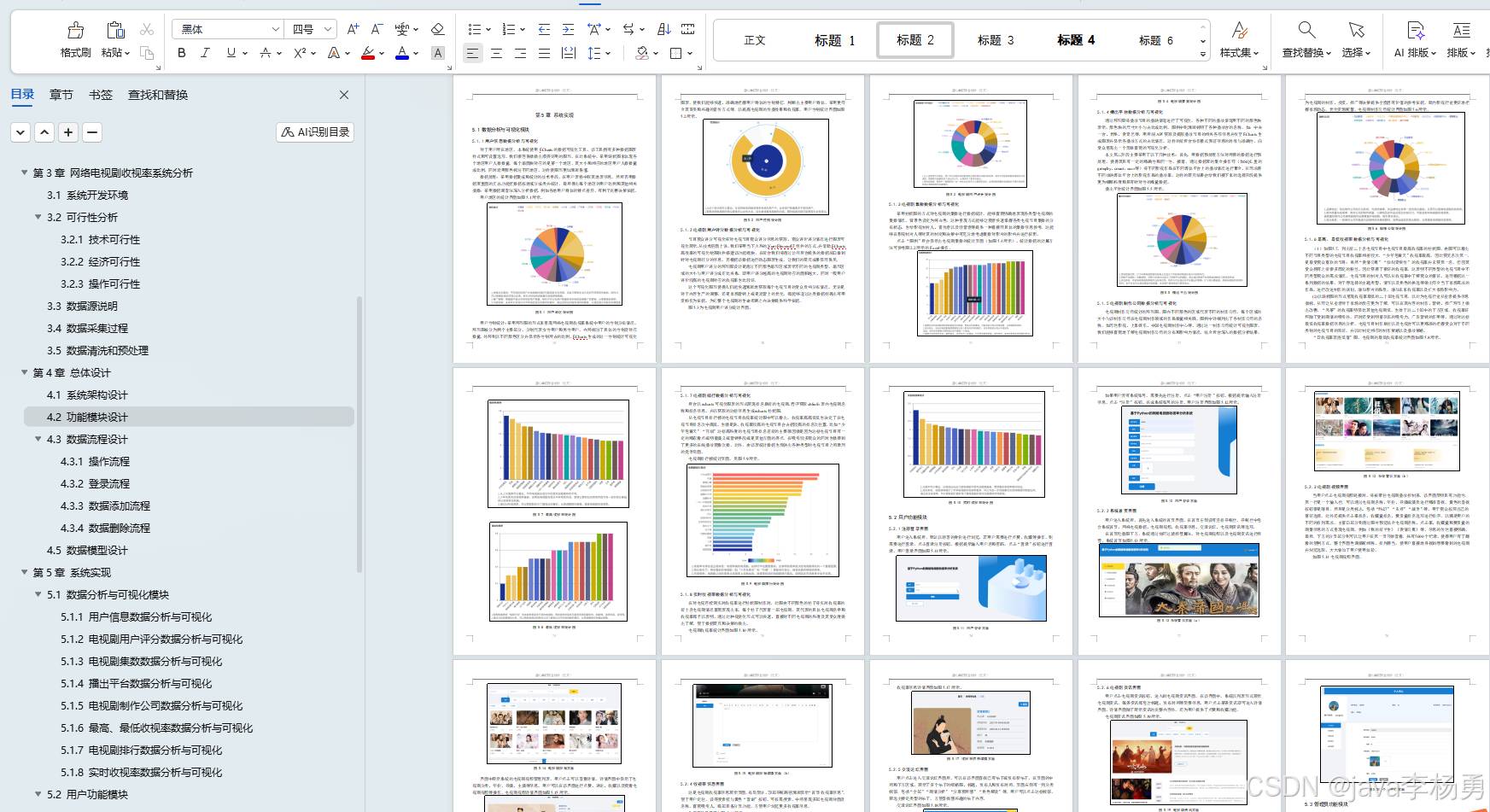Open the first page thumbnail 第5章 系统实现
The width and height of the screenshot is (1490, 812).
tap(554, 219)
